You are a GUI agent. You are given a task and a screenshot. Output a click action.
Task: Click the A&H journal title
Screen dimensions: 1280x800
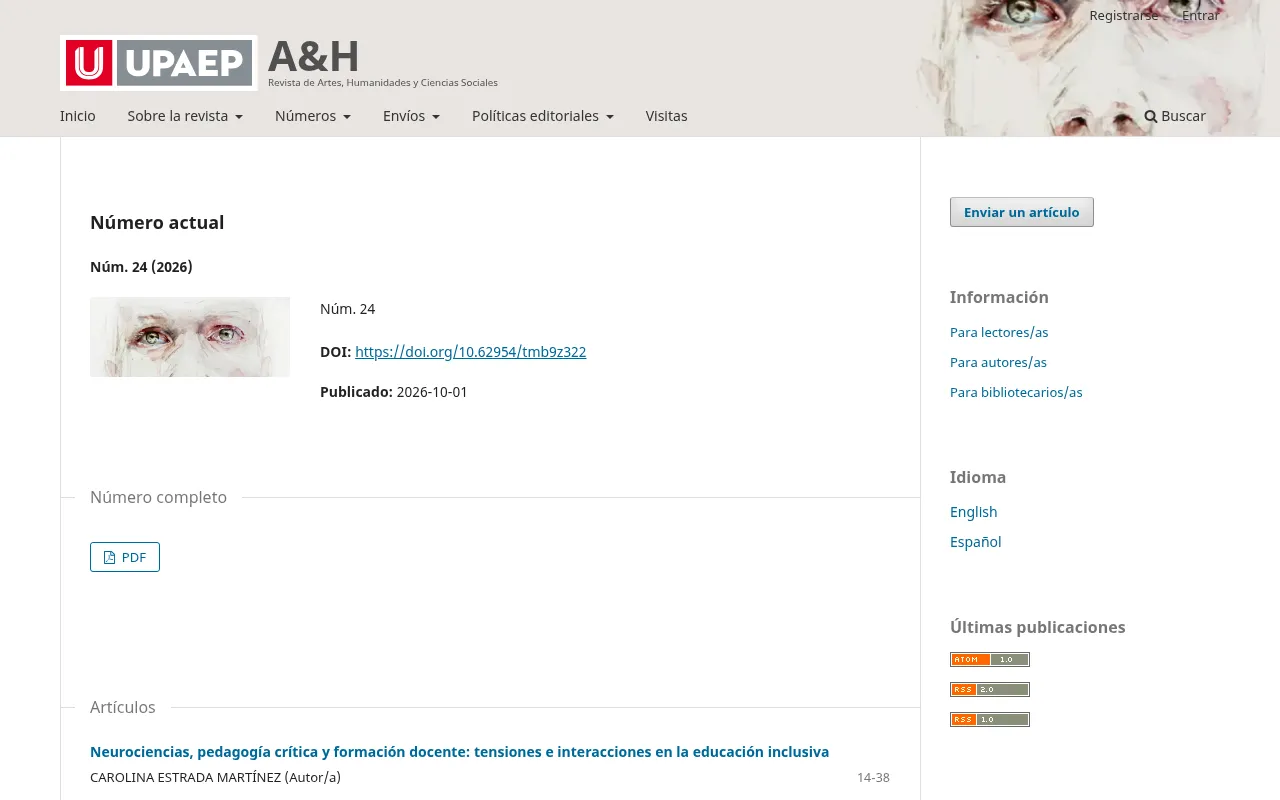coord(313,57)
